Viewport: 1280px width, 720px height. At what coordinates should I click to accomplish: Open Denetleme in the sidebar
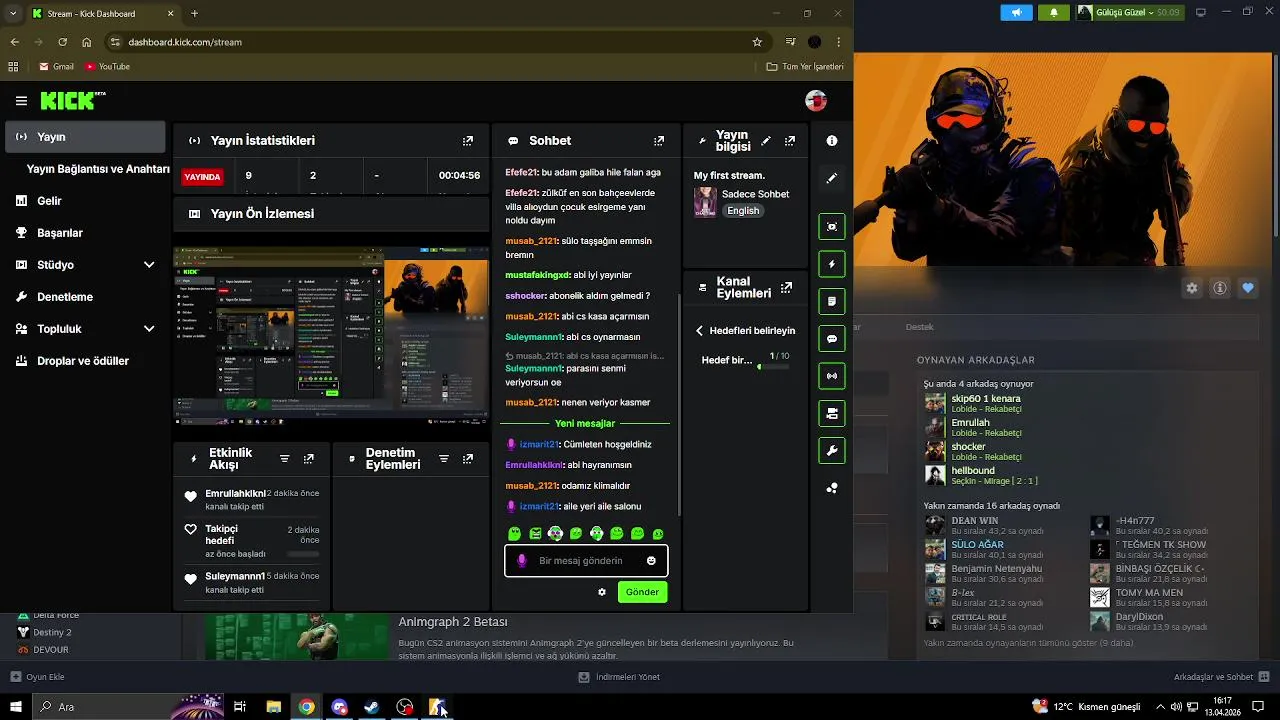click(x=85, y=297)
